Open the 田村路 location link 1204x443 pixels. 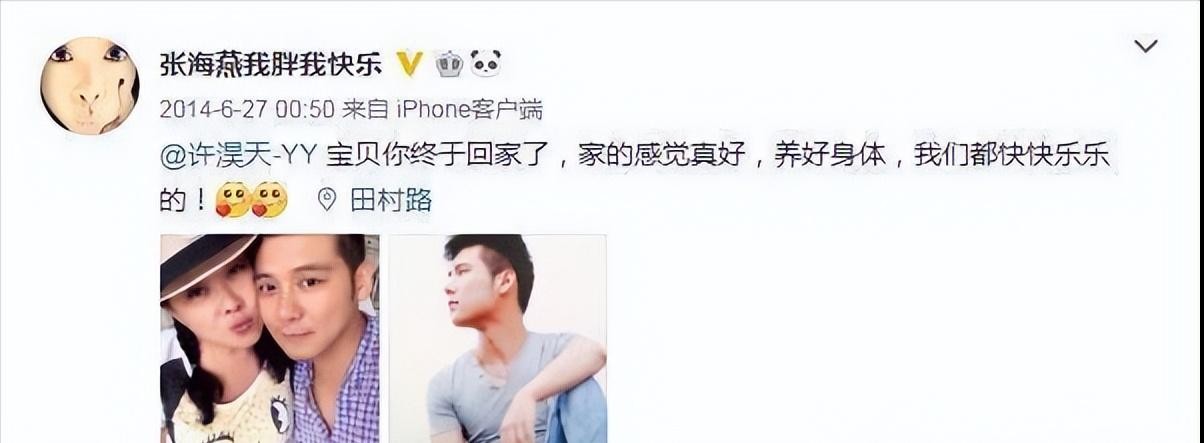point(391,200)
